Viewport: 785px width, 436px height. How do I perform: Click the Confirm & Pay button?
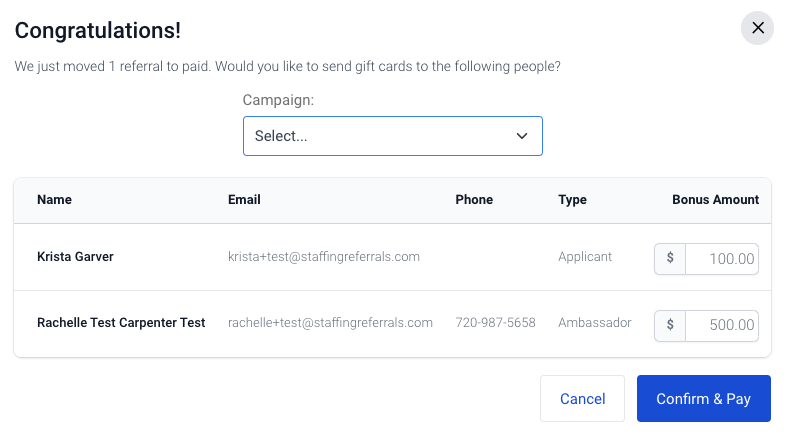(x=703, y=398)
